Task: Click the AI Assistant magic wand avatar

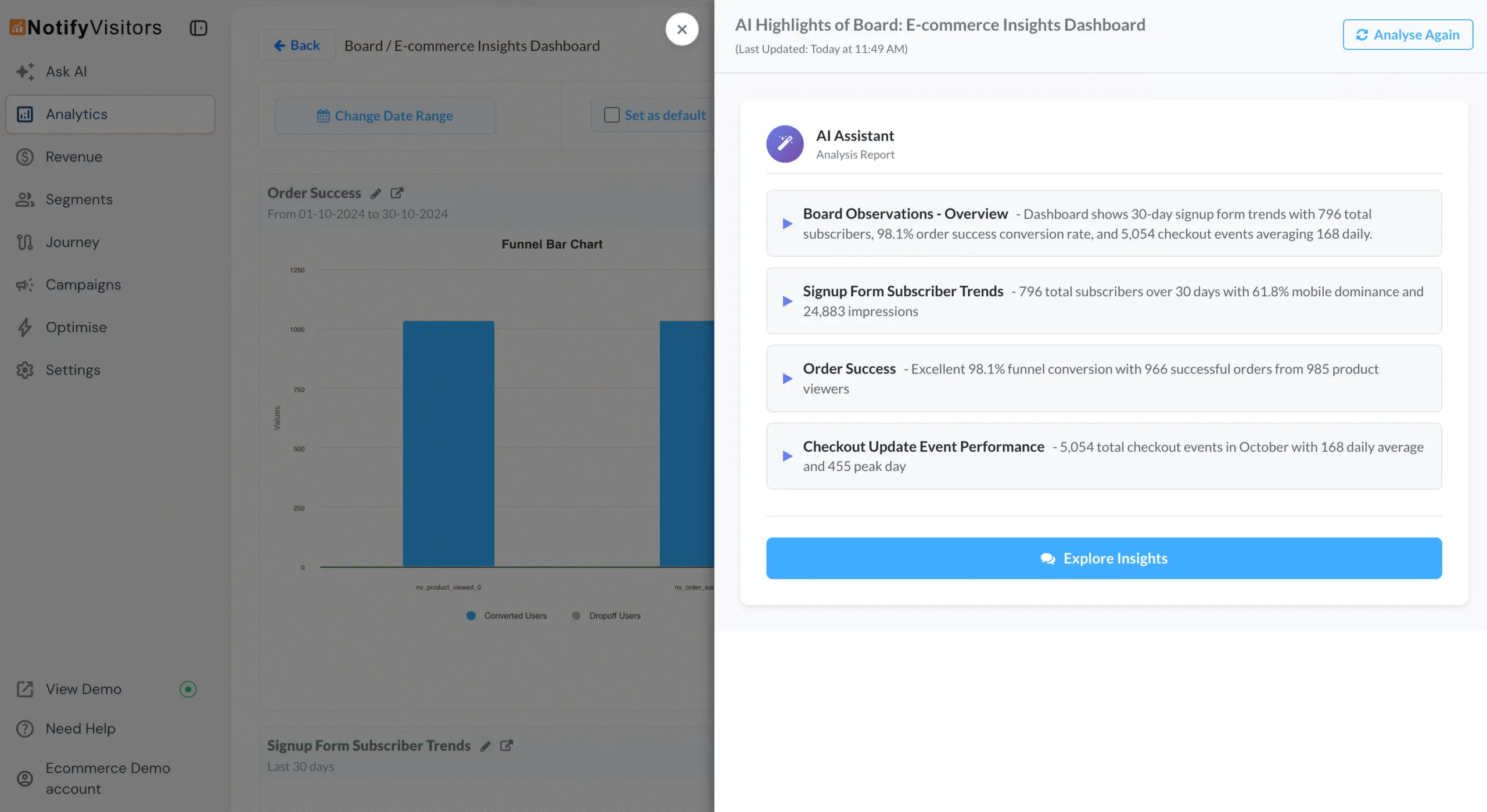Action: [x=784, y=143]
